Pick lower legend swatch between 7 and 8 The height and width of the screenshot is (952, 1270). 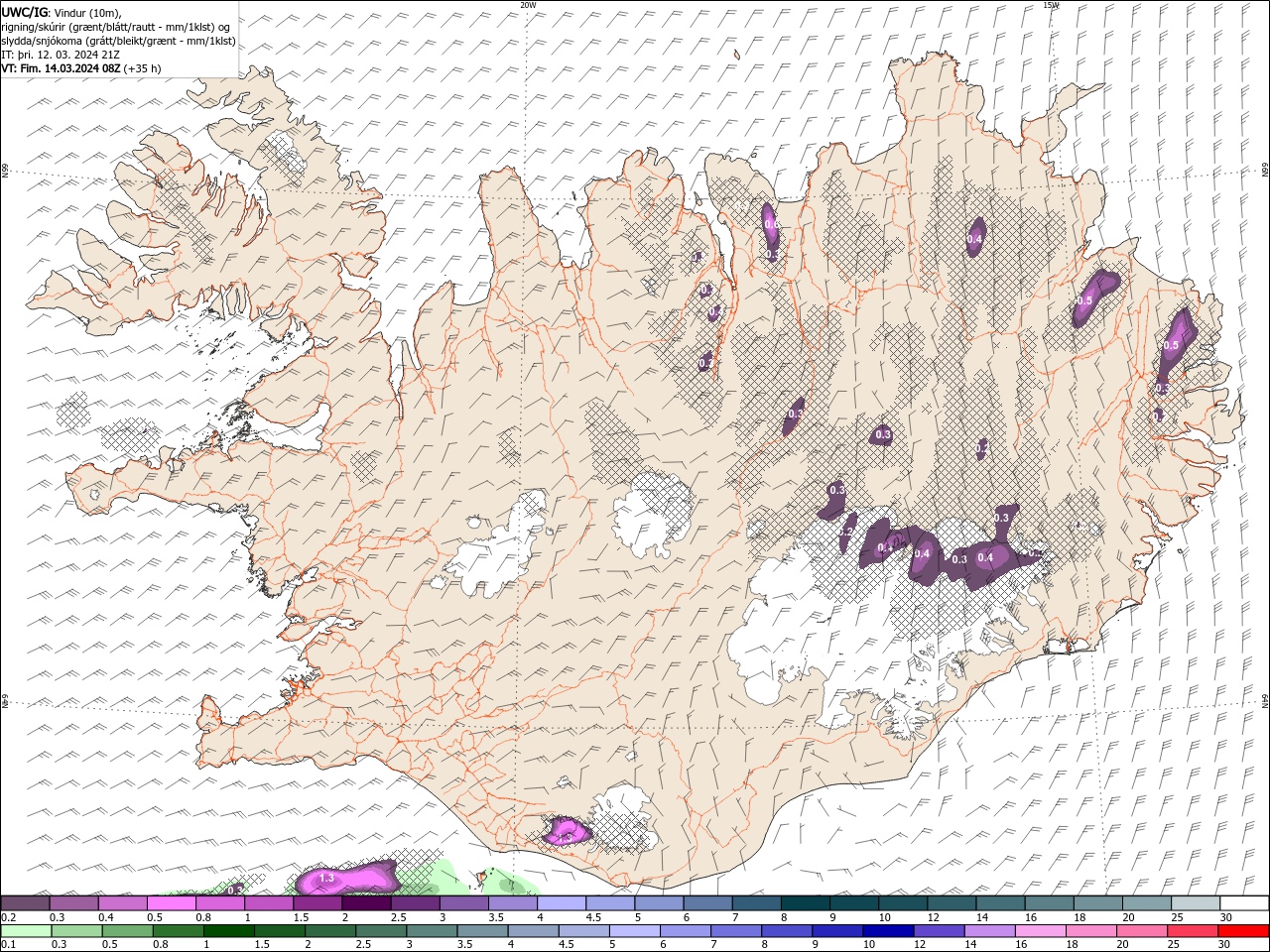(x=736, y=931)
